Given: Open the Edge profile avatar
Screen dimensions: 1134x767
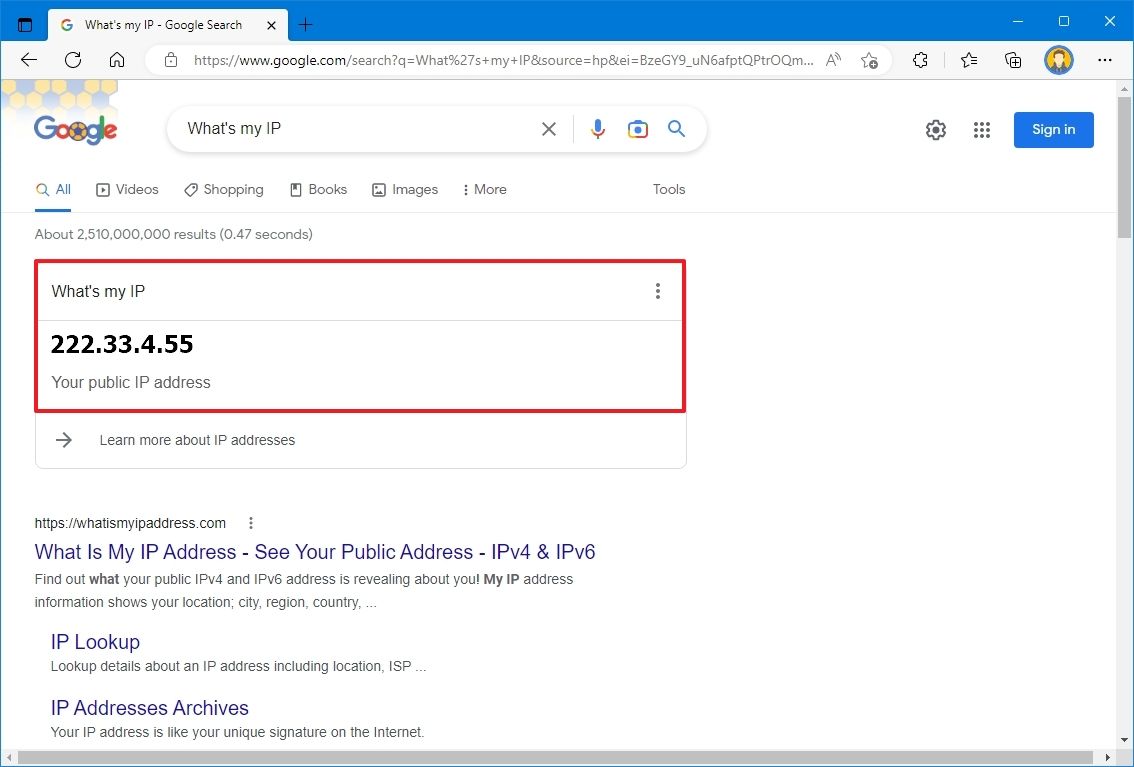Looking at the screenshot, I should 1058,60.
